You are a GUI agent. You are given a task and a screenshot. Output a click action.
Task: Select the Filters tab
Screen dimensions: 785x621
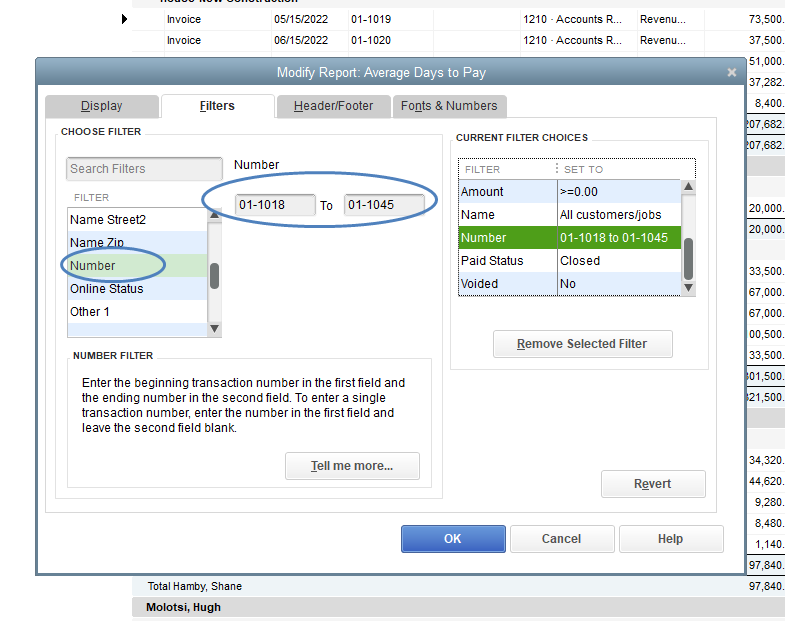pos(217,106)
